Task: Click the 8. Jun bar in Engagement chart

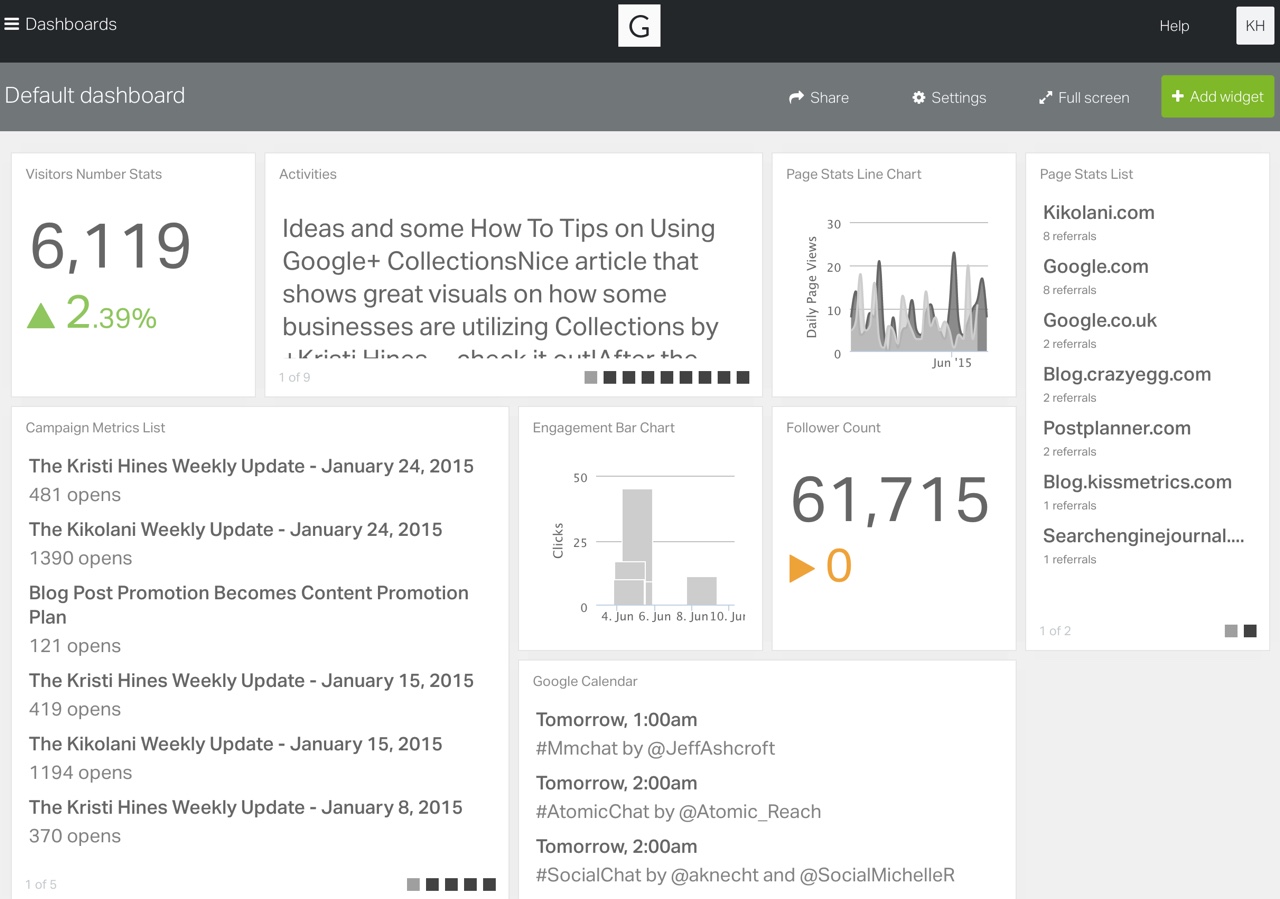Action: (x=701, y=591)
